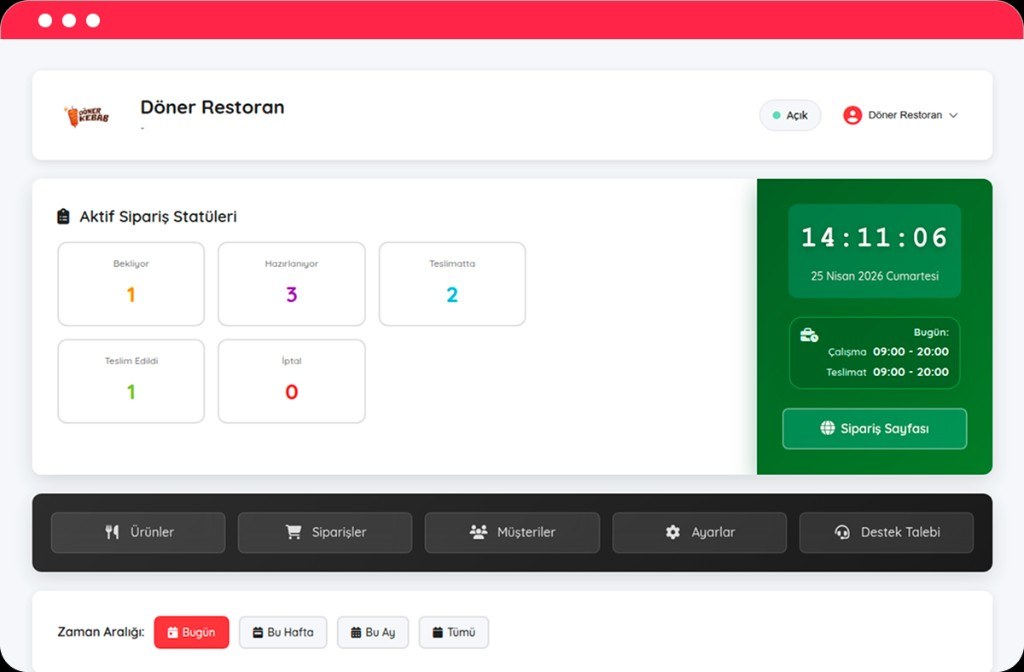
Task: Click the globe icon on Sipariş Sayfası
Action: coord(827,428)
